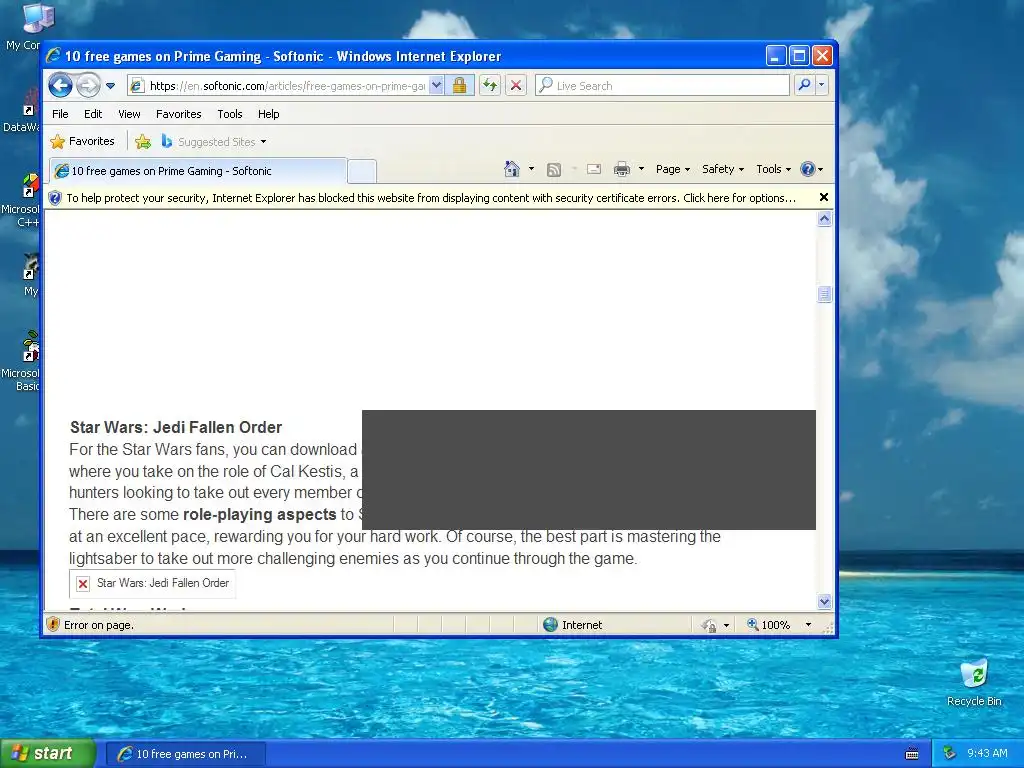Click the scrollbar up arrow

coord(824,219)
